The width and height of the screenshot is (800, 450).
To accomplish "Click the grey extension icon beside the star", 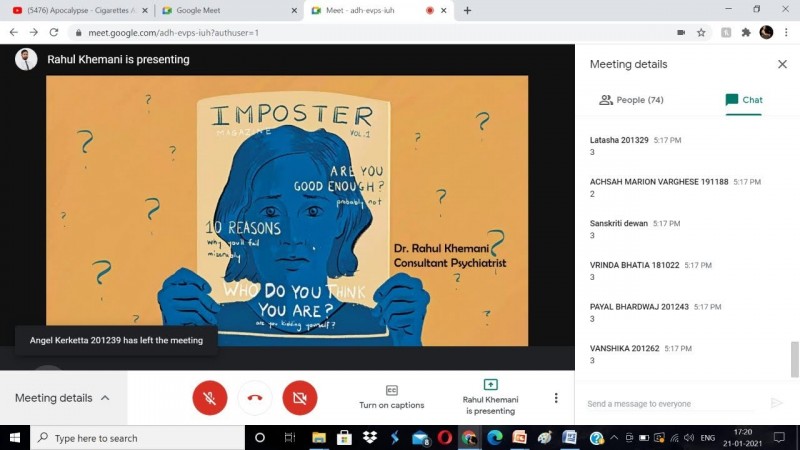I will click(726, 33).
